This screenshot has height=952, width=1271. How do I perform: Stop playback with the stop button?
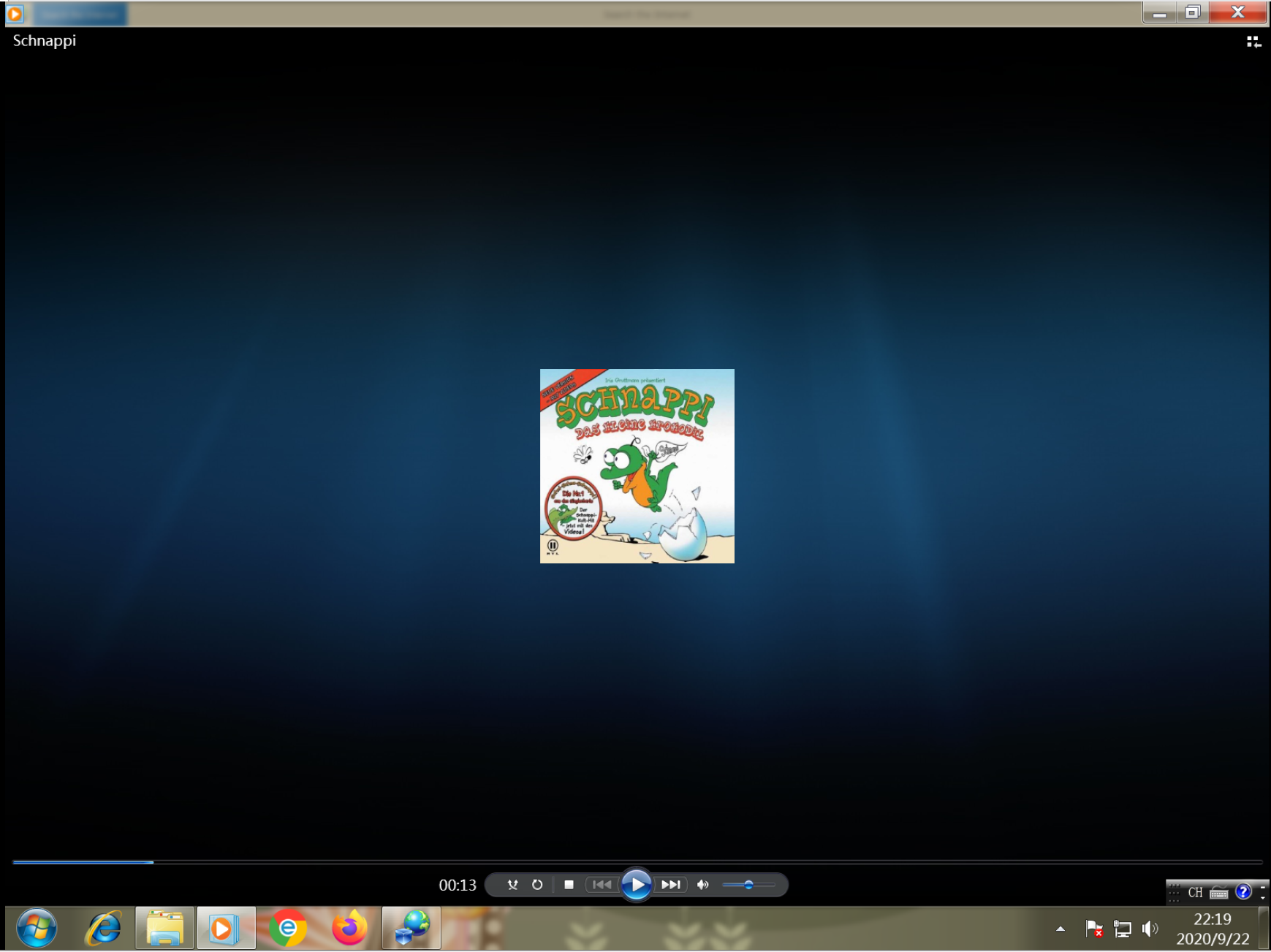(x=569, y=885)
